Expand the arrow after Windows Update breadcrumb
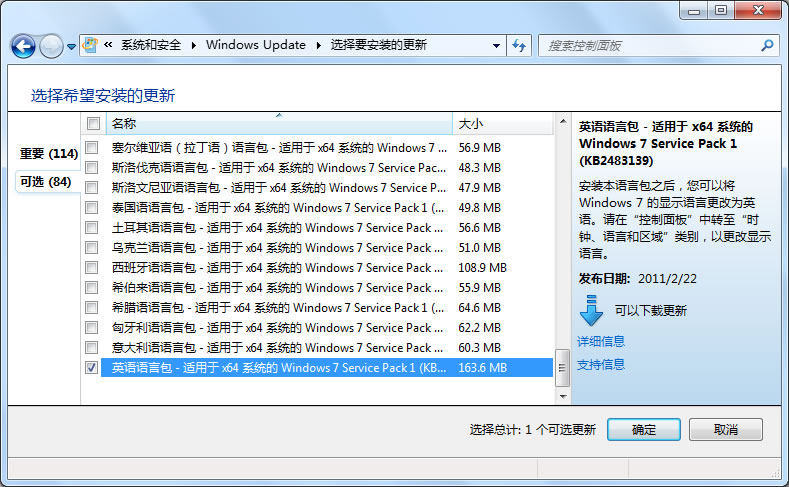Viewport: 789px width, 487px height. 319,45
